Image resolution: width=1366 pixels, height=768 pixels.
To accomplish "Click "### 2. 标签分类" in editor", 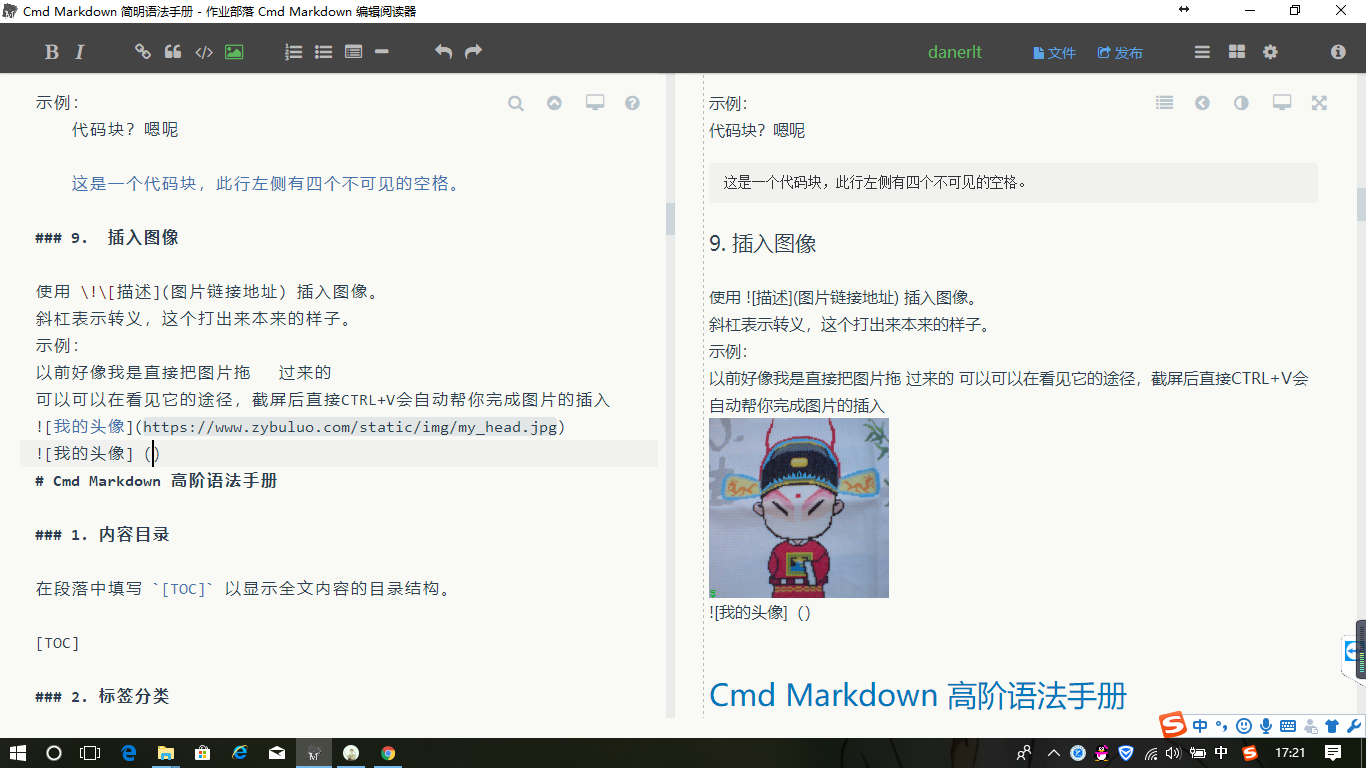I will [103, 697].
